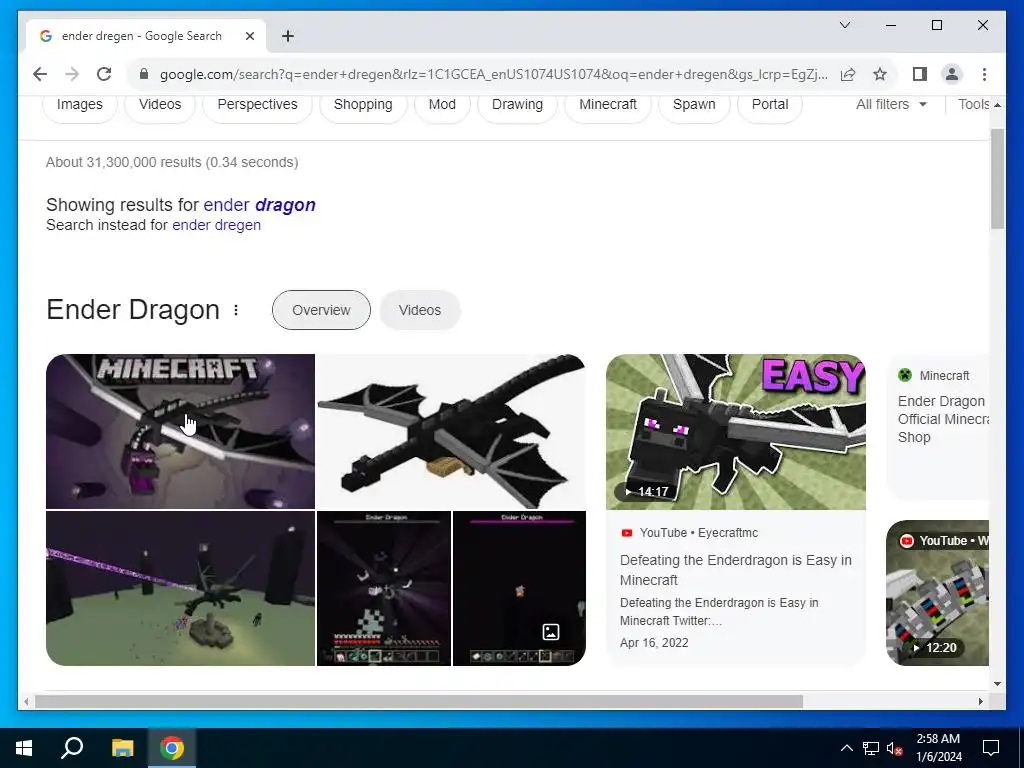The height and width of the screenshot is (768, 1024).
Task: Click the horizontal scrollbar thumb
Action: 419,701
